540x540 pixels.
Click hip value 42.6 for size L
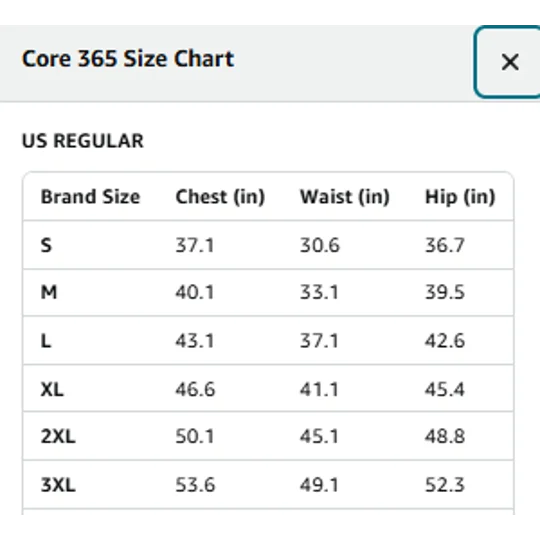(x=445, y=341)
